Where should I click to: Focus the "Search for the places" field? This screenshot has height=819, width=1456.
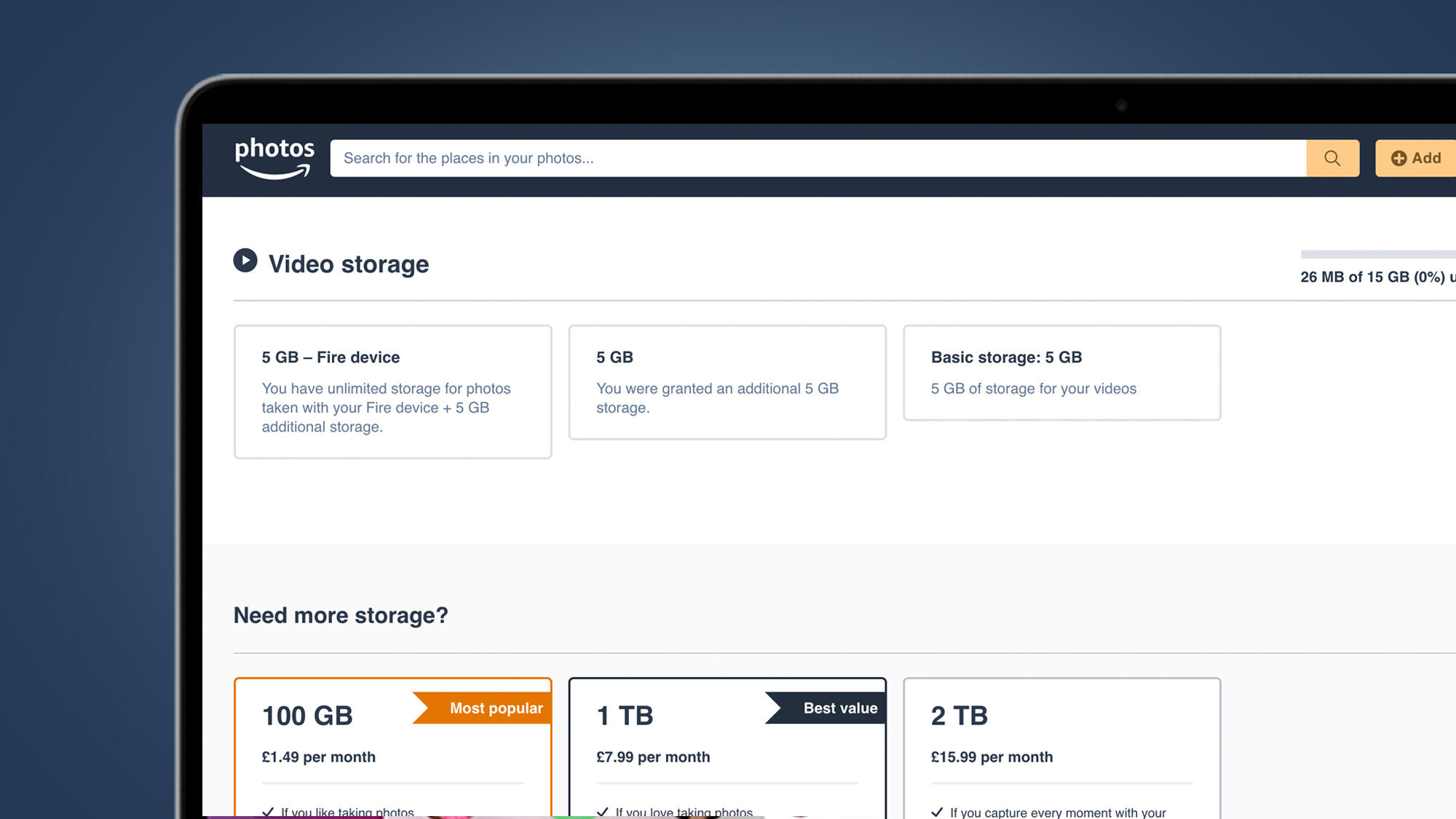pos(818,158)
